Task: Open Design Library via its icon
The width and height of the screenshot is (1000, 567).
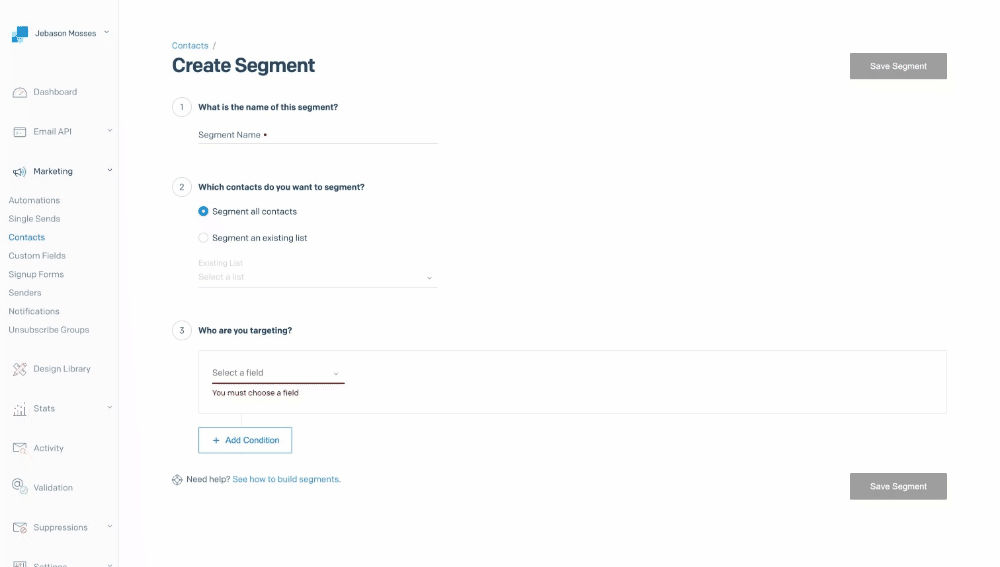Action: point(20,369)
